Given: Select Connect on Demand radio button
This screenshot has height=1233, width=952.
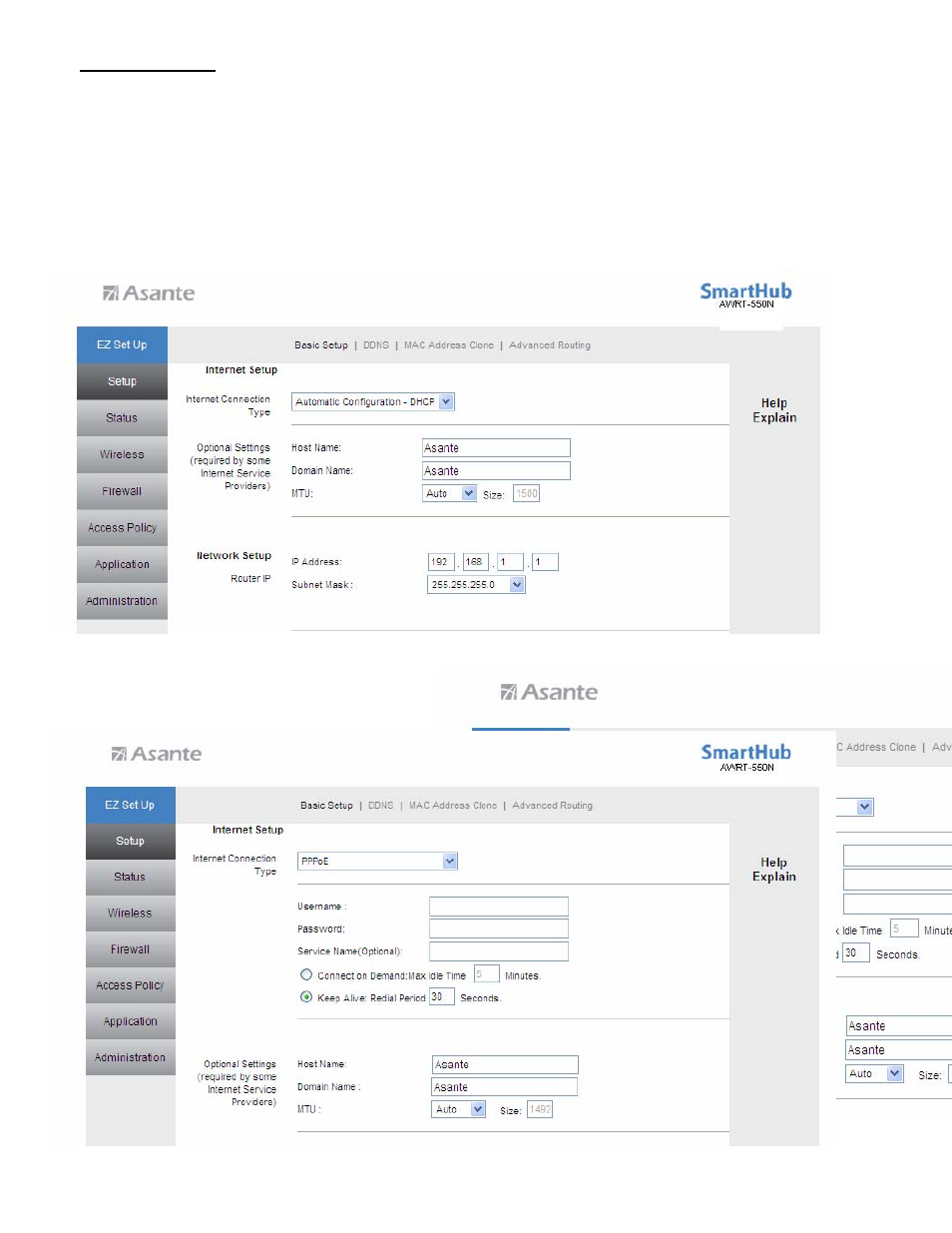Looking at the screenshot, I should click(x=306, y=974).
